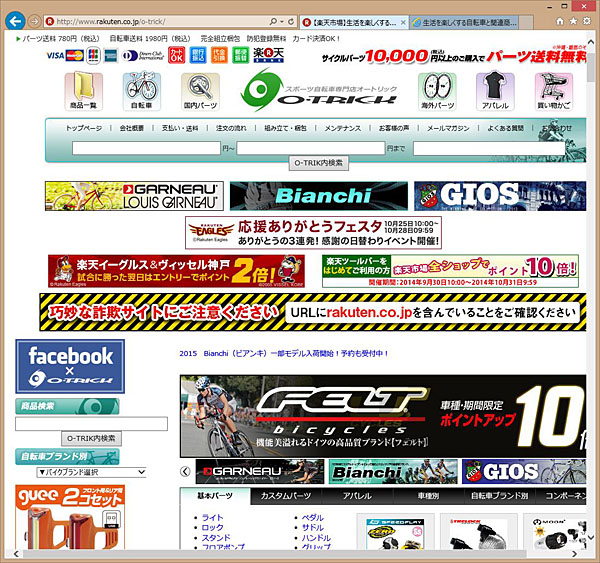The height and width of the screenshot is (563, 600).
Task: Open メンテナンス in the nav bar
Action: point(342,128)
